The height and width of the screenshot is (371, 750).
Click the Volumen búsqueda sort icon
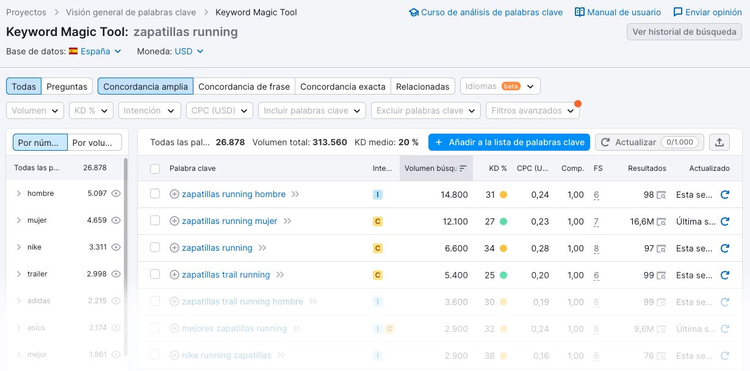point(463,168)
